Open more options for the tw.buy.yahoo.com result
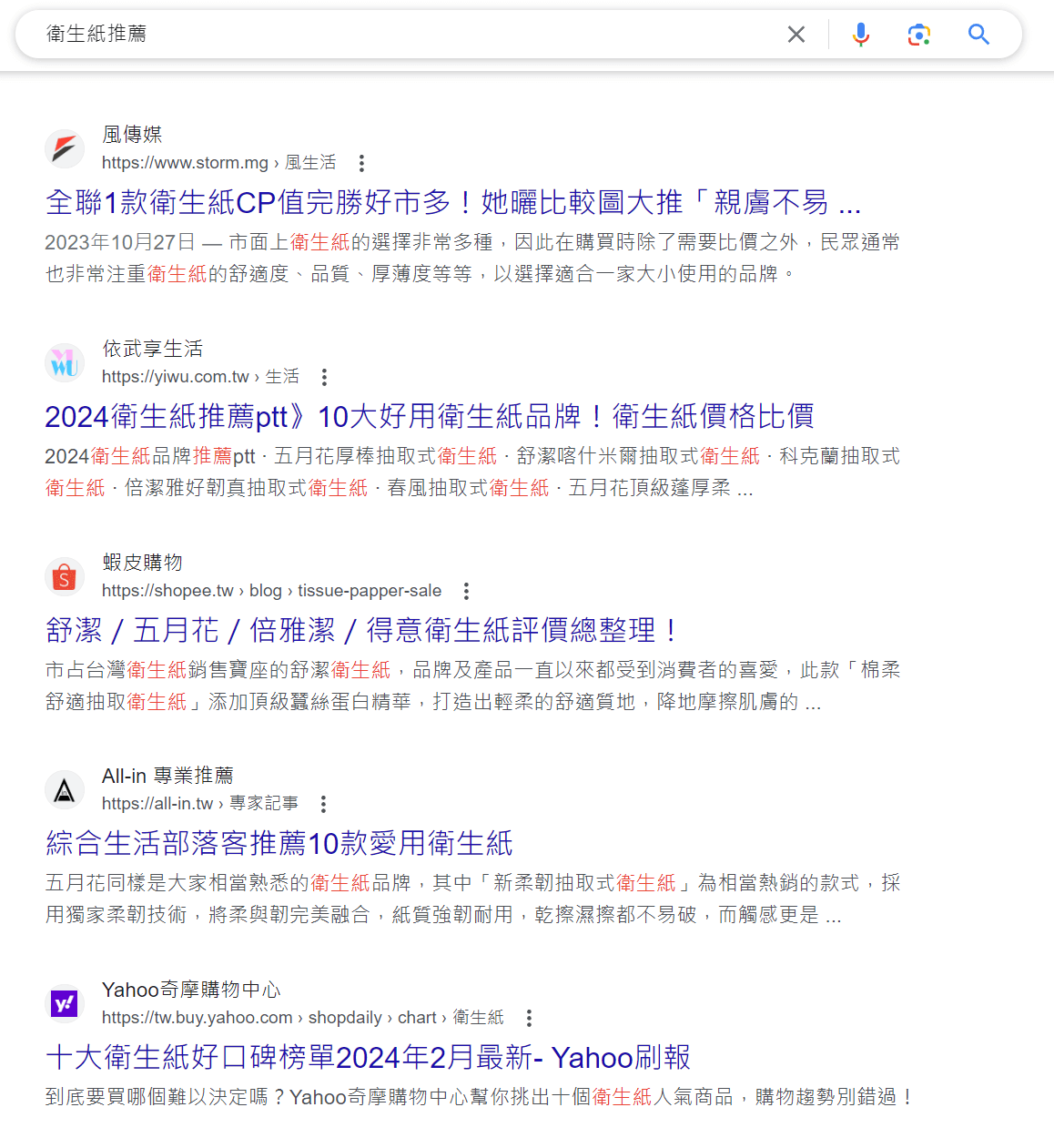1054x1148 pixels. click(529, 1018)
